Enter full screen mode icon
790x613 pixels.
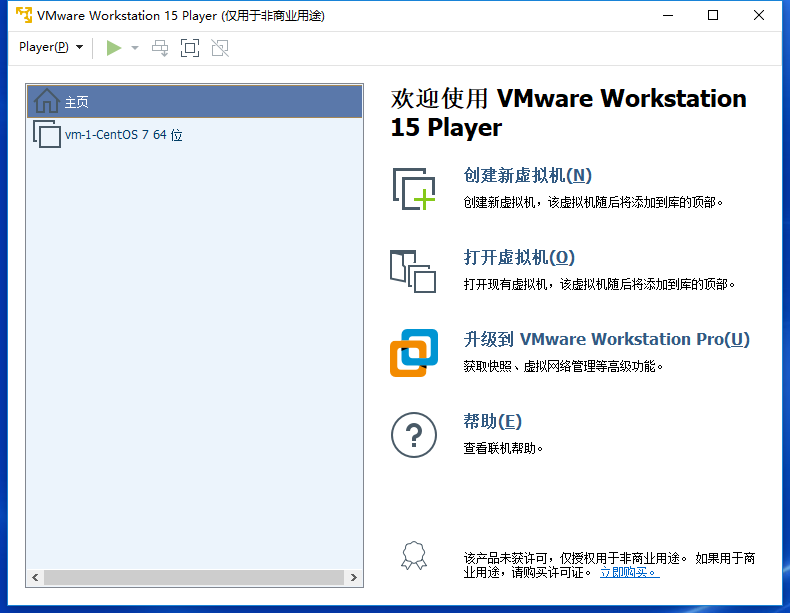point(190,48)
